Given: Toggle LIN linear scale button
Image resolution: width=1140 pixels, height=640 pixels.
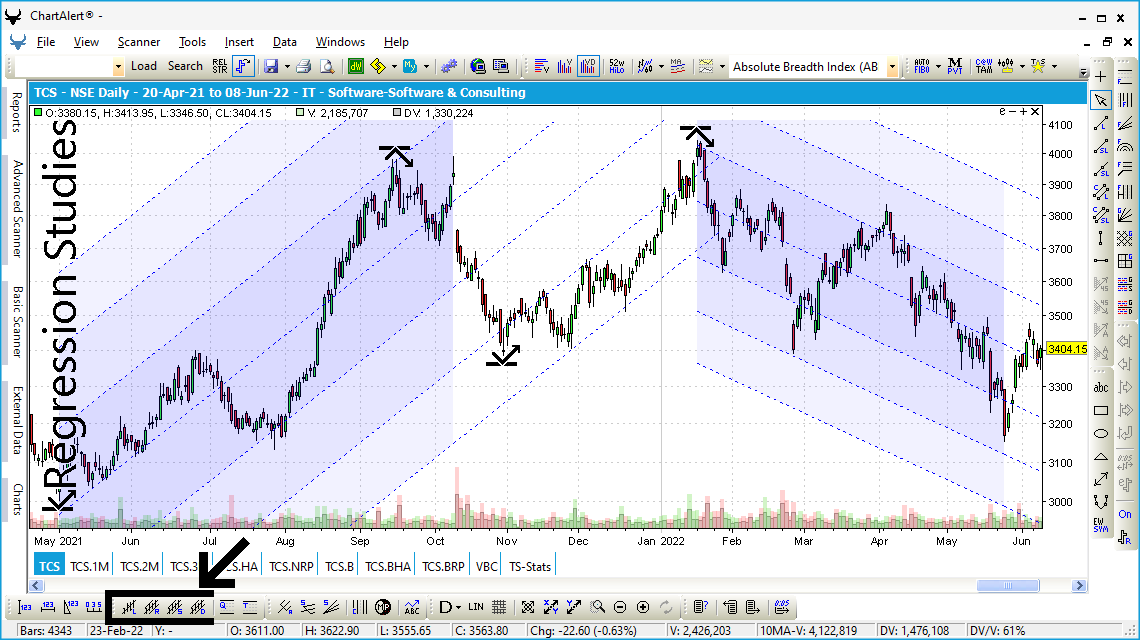Looking at the screenshot, I should [x=476, y=607].
